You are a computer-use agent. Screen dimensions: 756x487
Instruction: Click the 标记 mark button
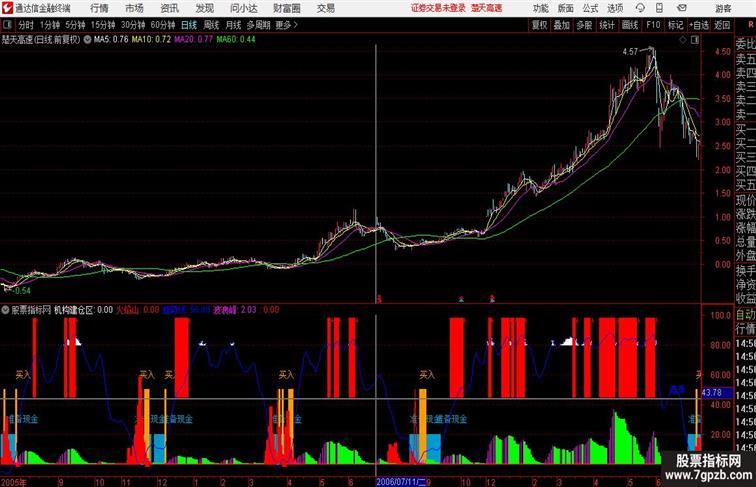pos(675,25)
